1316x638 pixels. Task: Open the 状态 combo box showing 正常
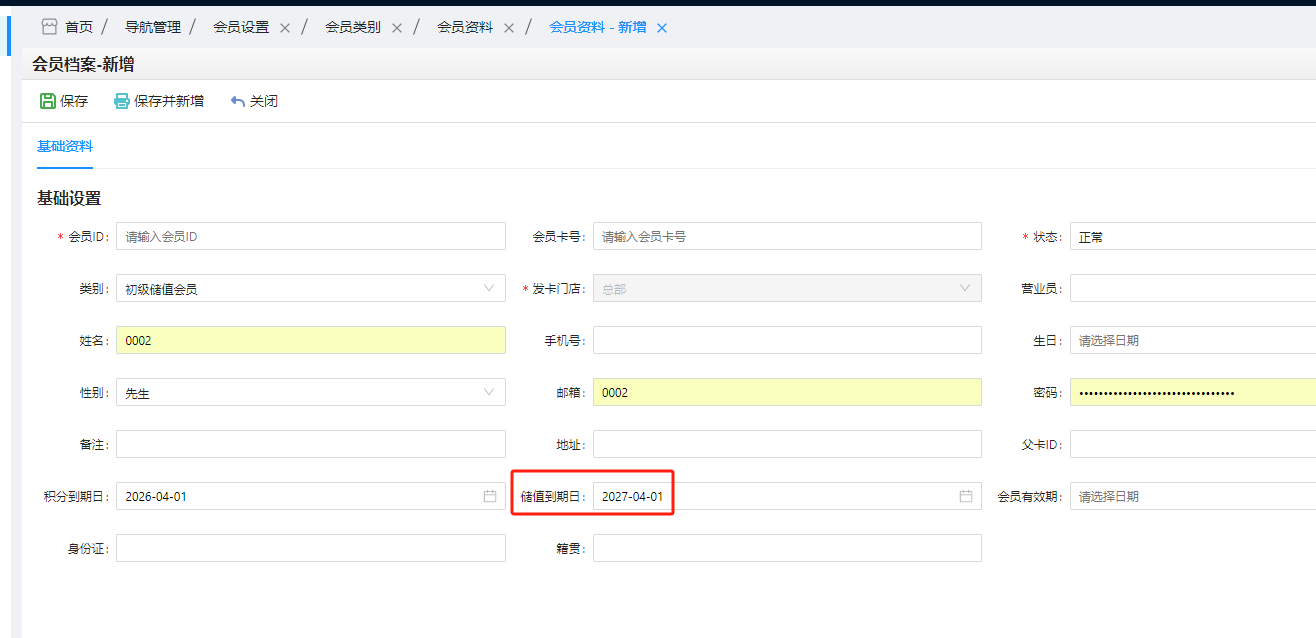1193,236
